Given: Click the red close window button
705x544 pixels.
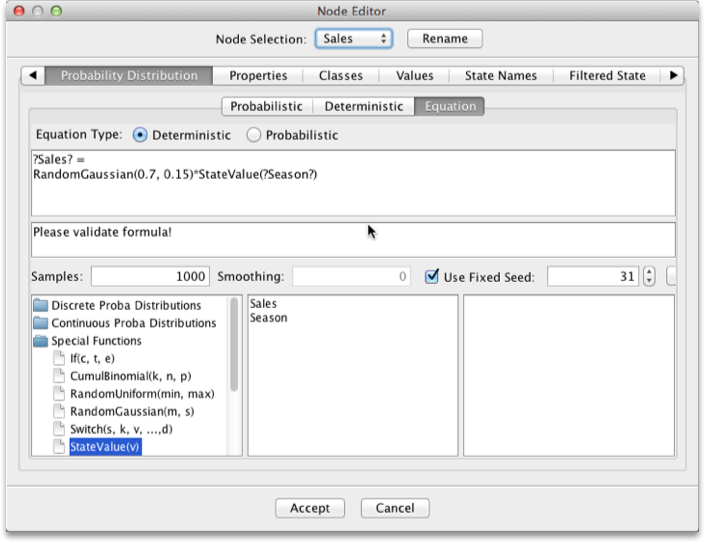Looking at the screenshot, I should tap(19, 11).
